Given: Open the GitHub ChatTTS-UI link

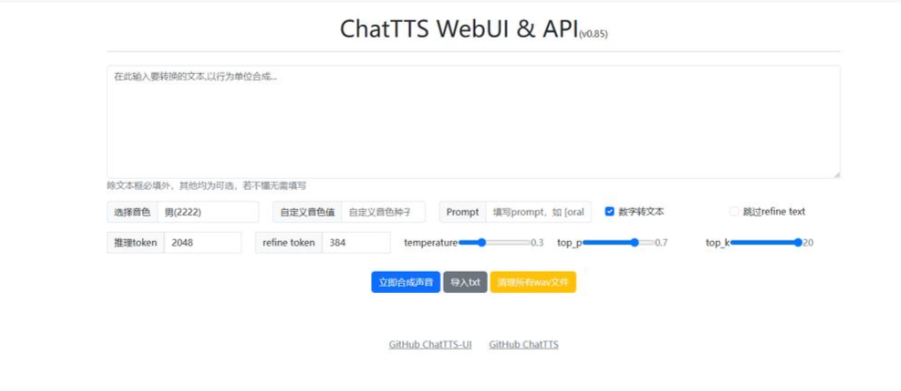Looking at the screenshot, I should coord(430,344).
